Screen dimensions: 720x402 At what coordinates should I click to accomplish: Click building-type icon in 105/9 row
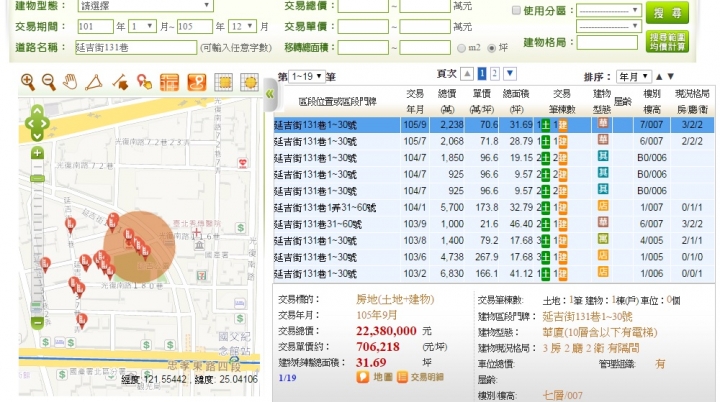[602, 124]
